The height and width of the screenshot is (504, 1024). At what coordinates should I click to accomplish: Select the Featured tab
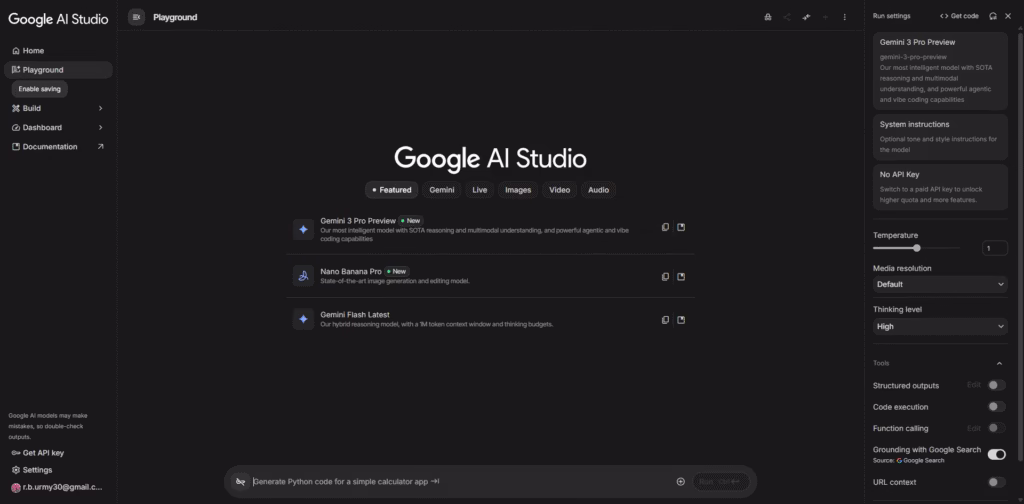(x=392, y=190)
